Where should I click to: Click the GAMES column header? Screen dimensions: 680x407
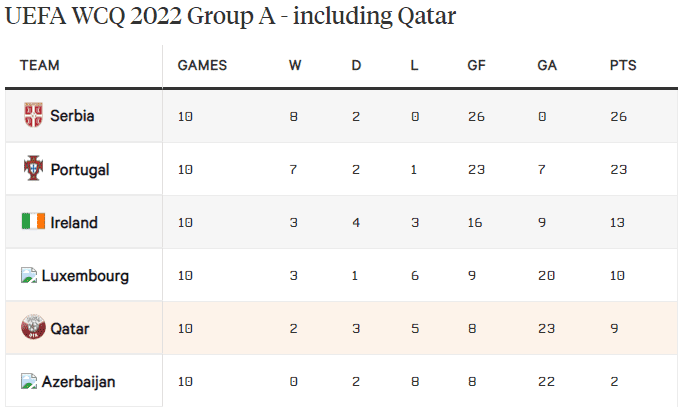click(202, 66)
